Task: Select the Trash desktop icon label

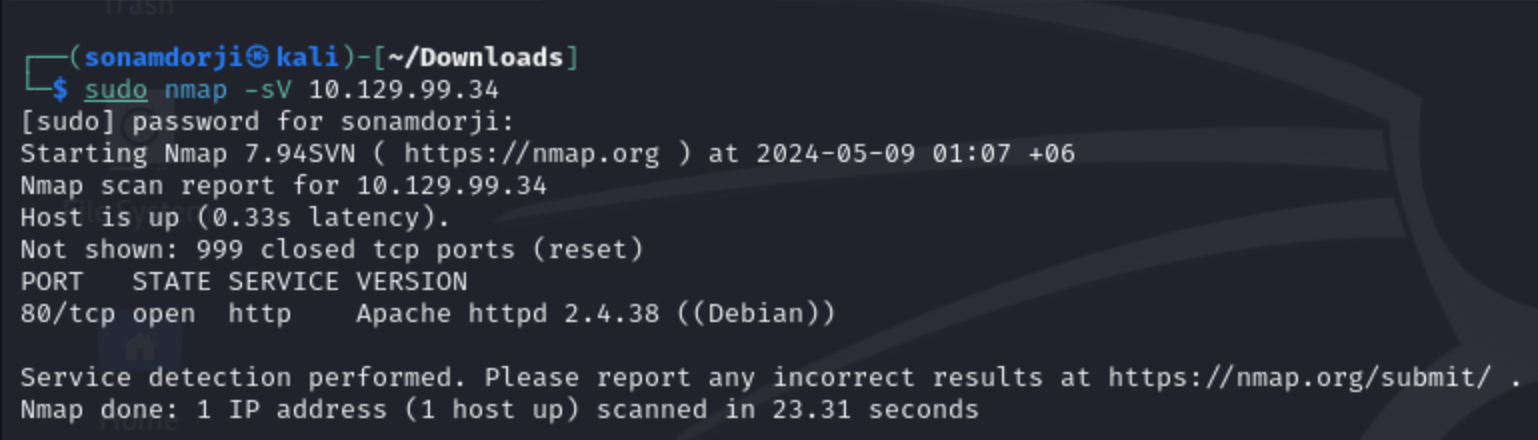Action: 137,8
